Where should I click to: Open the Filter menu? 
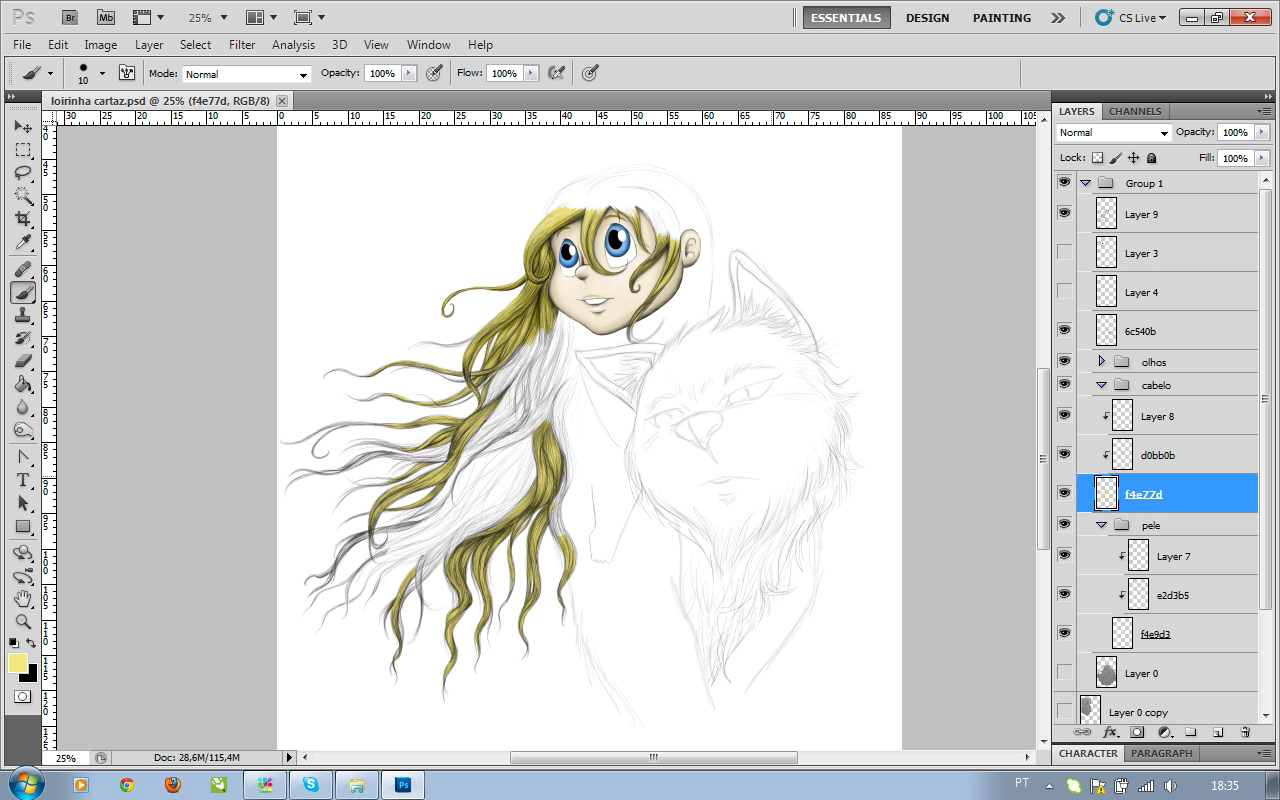point(242,45)
